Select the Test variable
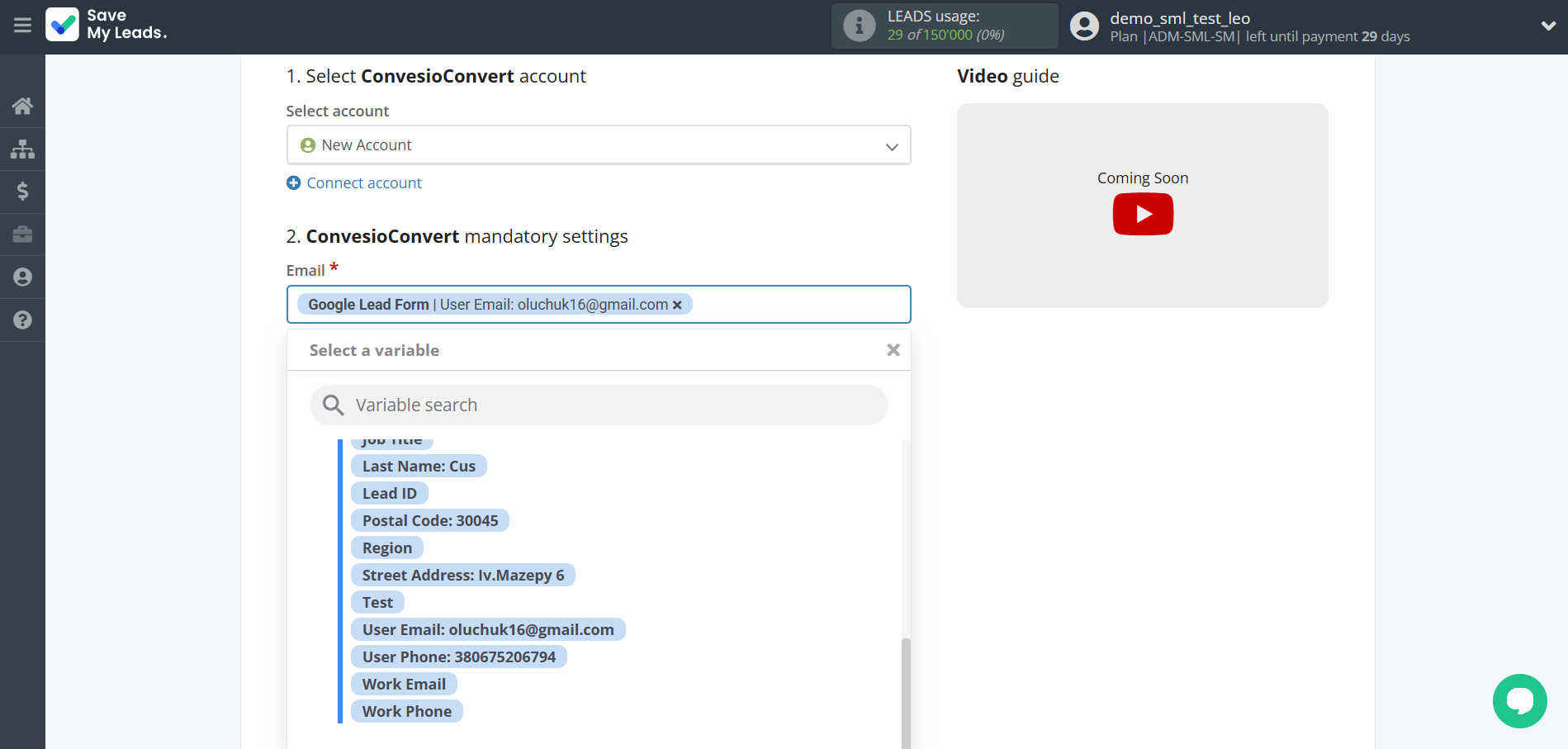This screenshot has height=749, width=1568. pos(377,603)
